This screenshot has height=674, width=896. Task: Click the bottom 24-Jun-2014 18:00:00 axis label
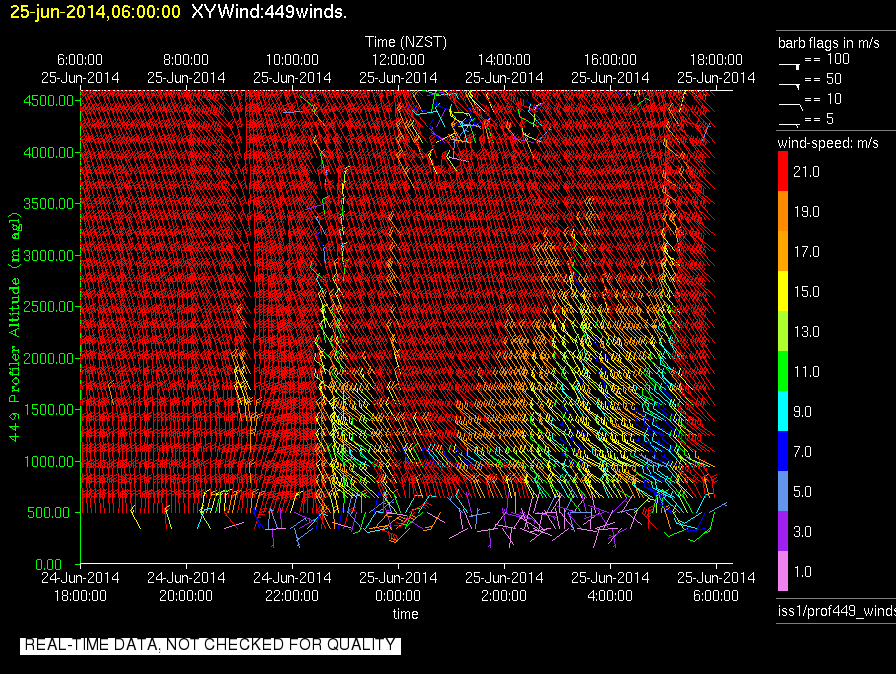coord(80,587)
